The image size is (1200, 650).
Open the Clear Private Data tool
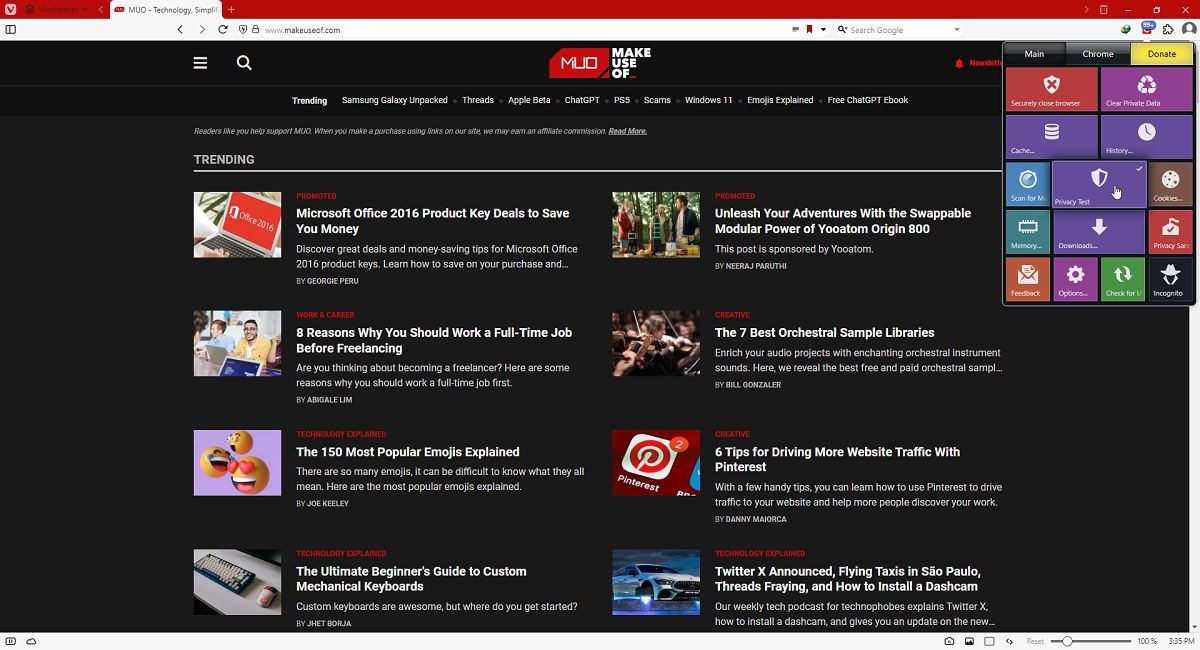[x=1146, y=89]
